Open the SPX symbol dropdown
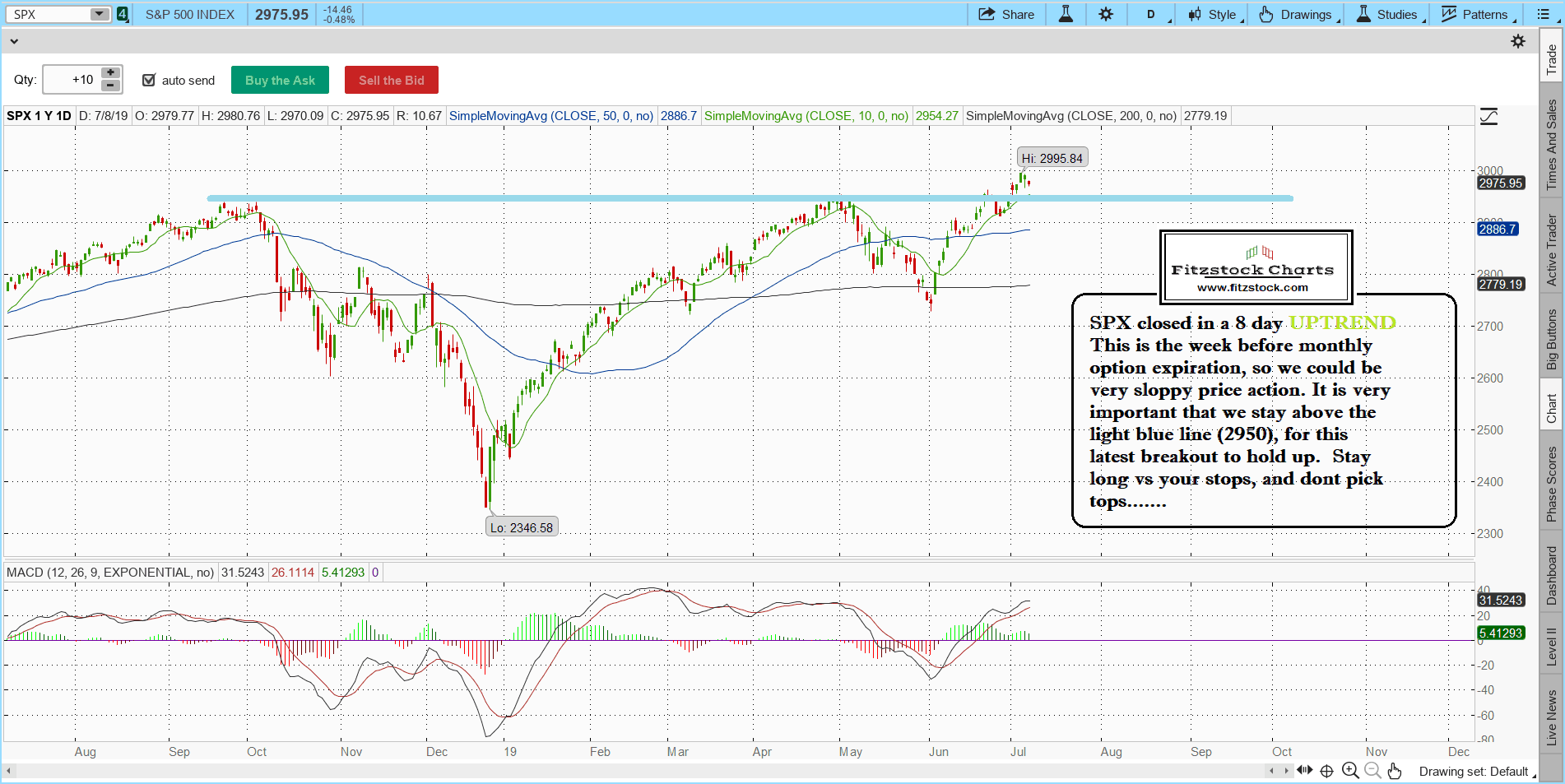The height and width of the screenshot is (784, 1565). 99,14
